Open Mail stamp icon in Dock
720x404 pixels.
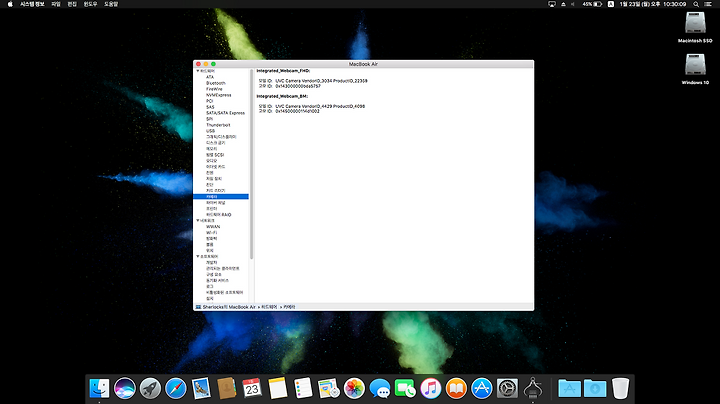click(201, 388)
